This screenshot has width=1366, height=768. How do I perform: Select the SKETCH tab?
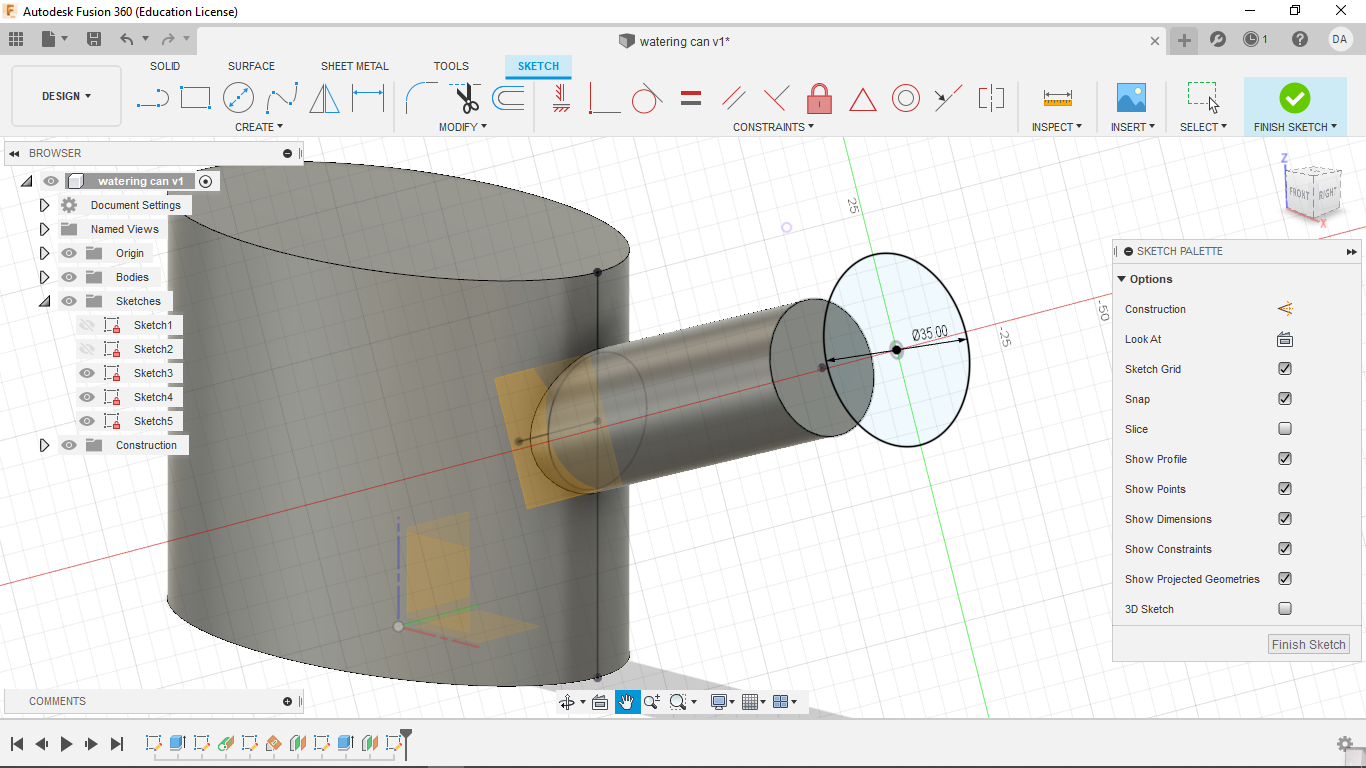pos(538,66)
